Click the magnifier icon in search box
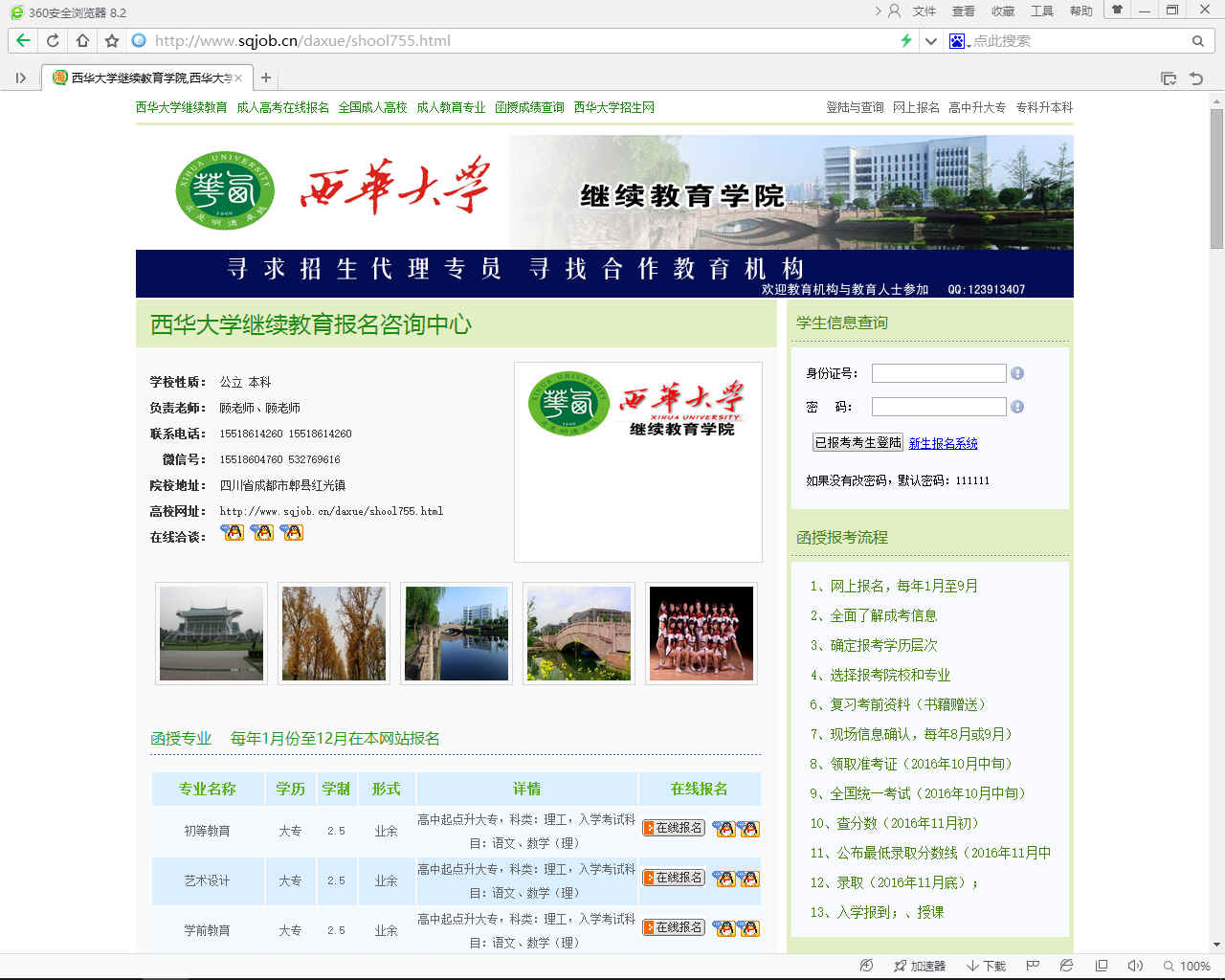 tap(1197, 41)
